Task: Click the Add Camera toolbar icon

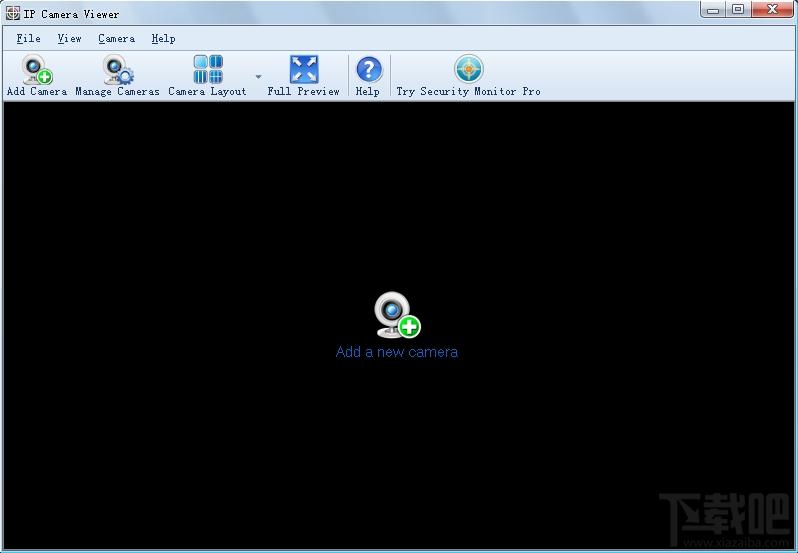Action: coord(37,70)
